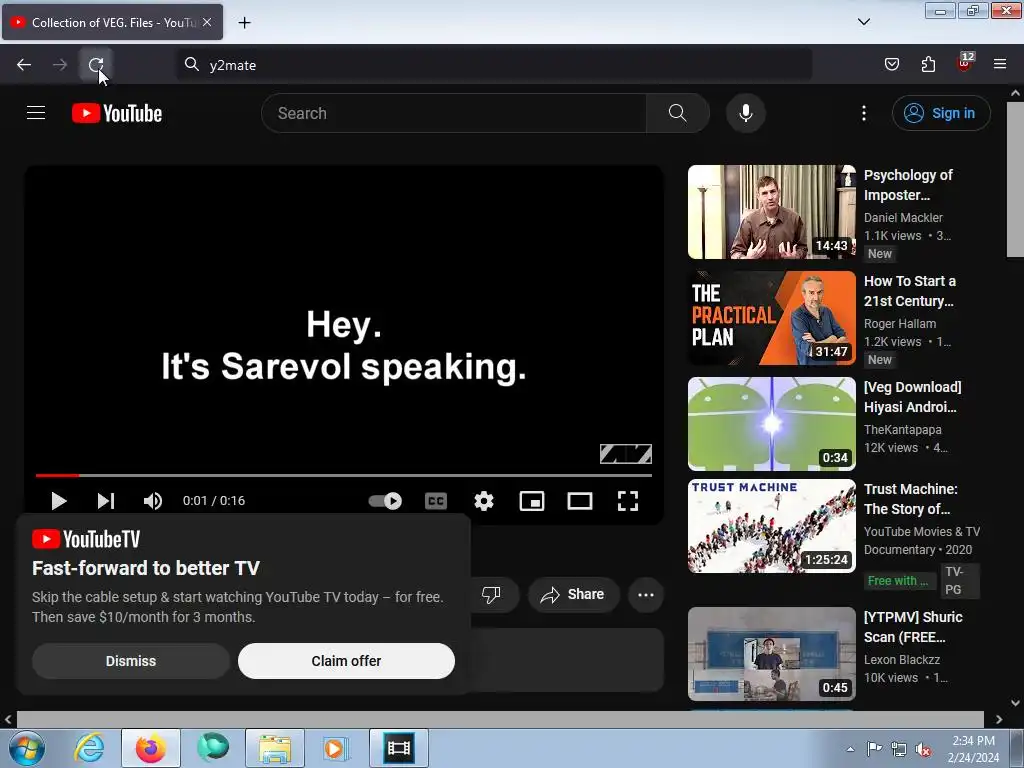Dislike the video
This screenshot has width=1024, height=768.
pyautogui.click(x=491, y=594)
